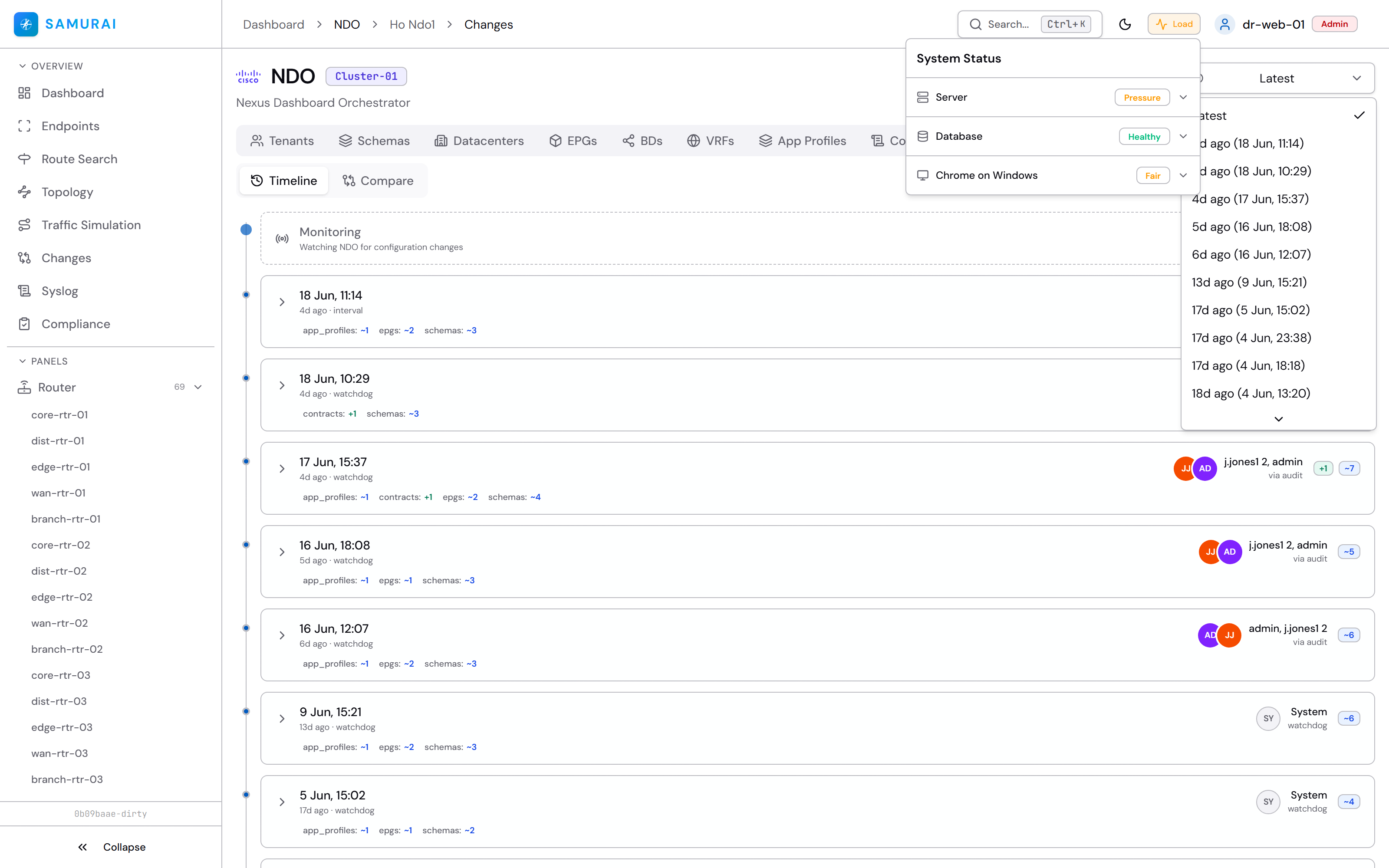Open the Datacenters tab
This screenshot has height=868, width=1389.
[479, 141]
